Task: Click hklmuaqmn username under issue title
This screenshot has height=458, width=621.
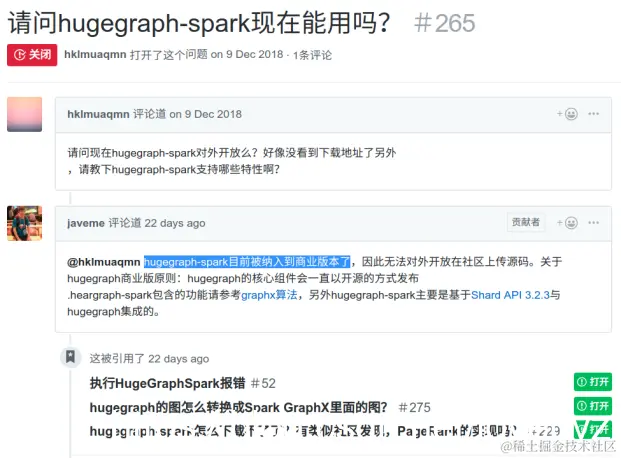Action: point(95,54)
